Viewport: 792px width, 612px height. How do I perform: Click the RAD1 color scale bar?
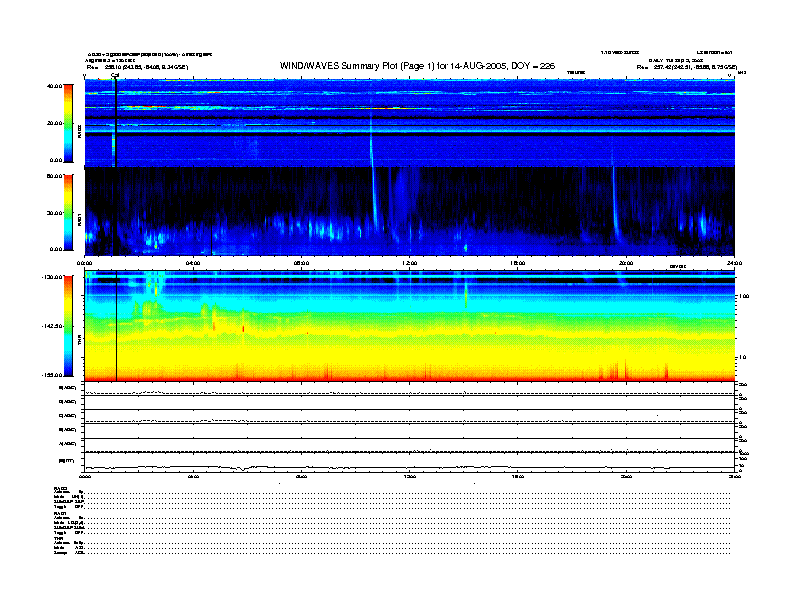(68, 212)
